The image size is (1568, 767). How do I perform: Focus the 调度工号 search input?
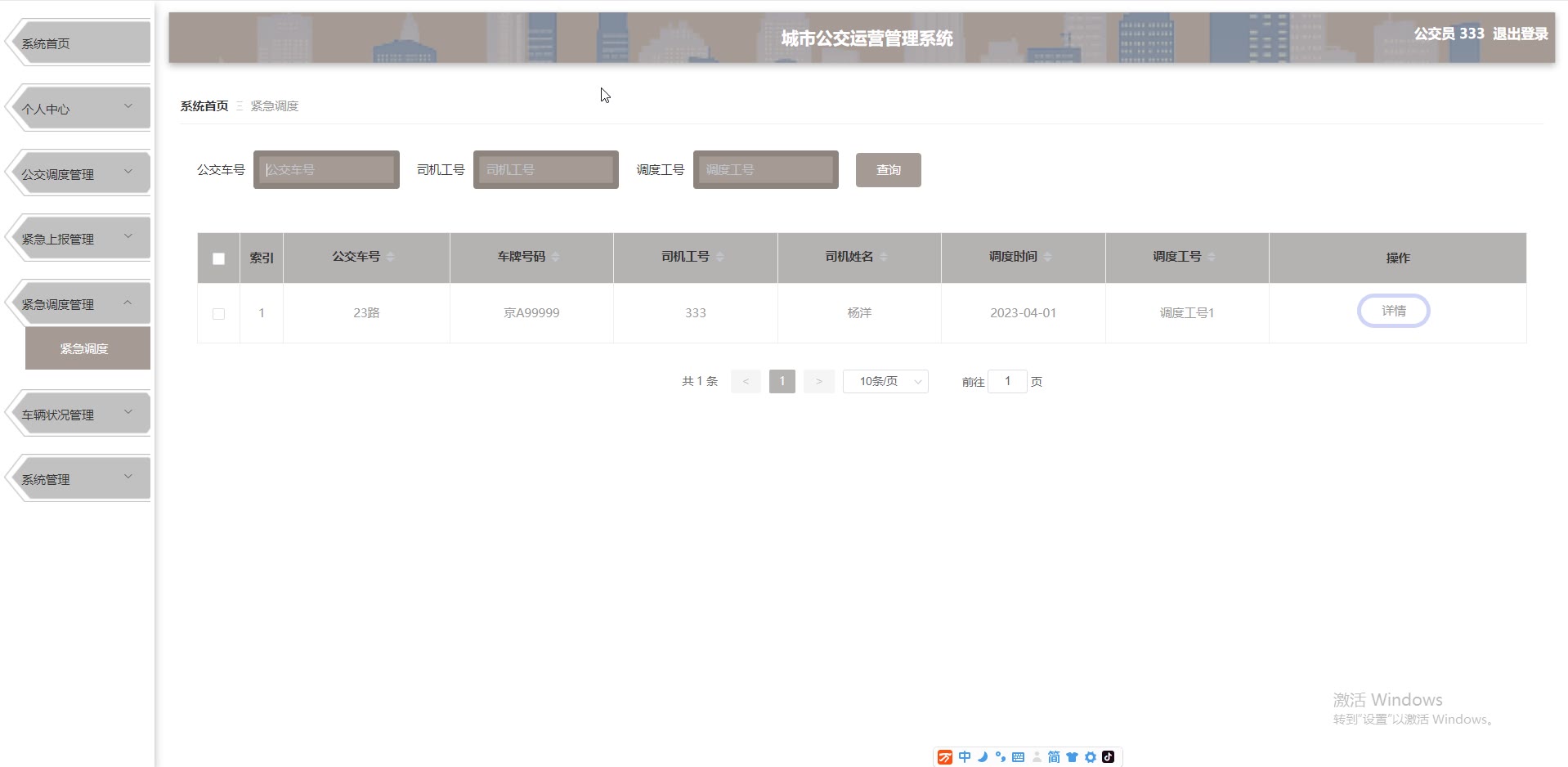tap(766, 170)
